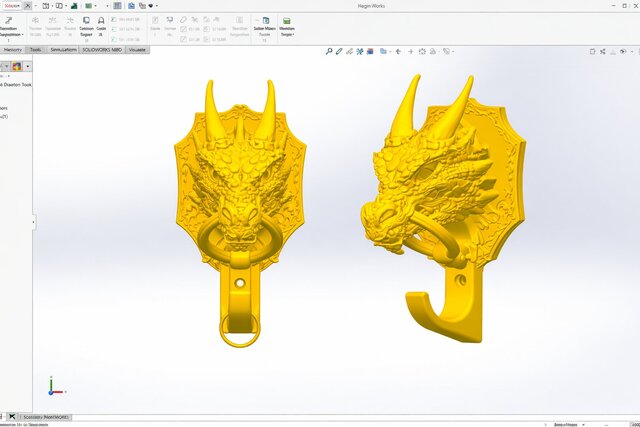Click the magnifier zoom-to-fit icon in view toolbar
The image size is (640, 427).
[x=329, y=49]
